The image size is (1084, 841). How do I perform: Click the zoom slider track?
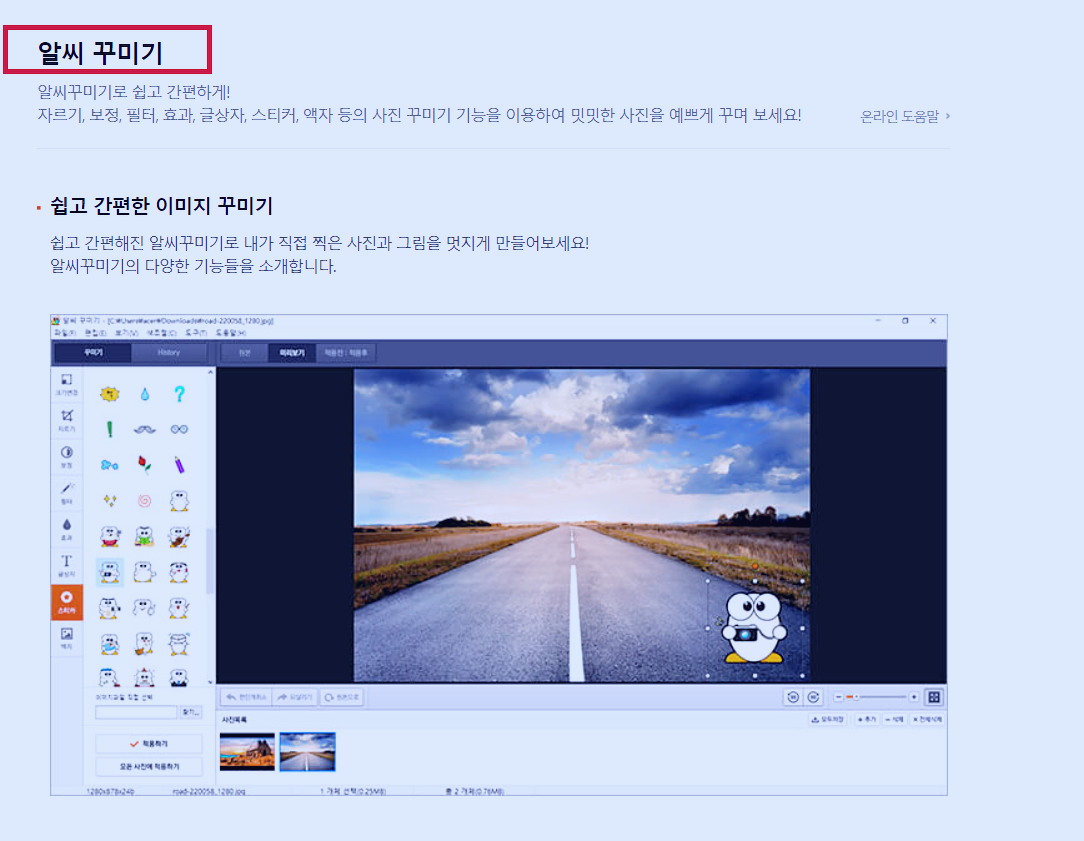876,697
